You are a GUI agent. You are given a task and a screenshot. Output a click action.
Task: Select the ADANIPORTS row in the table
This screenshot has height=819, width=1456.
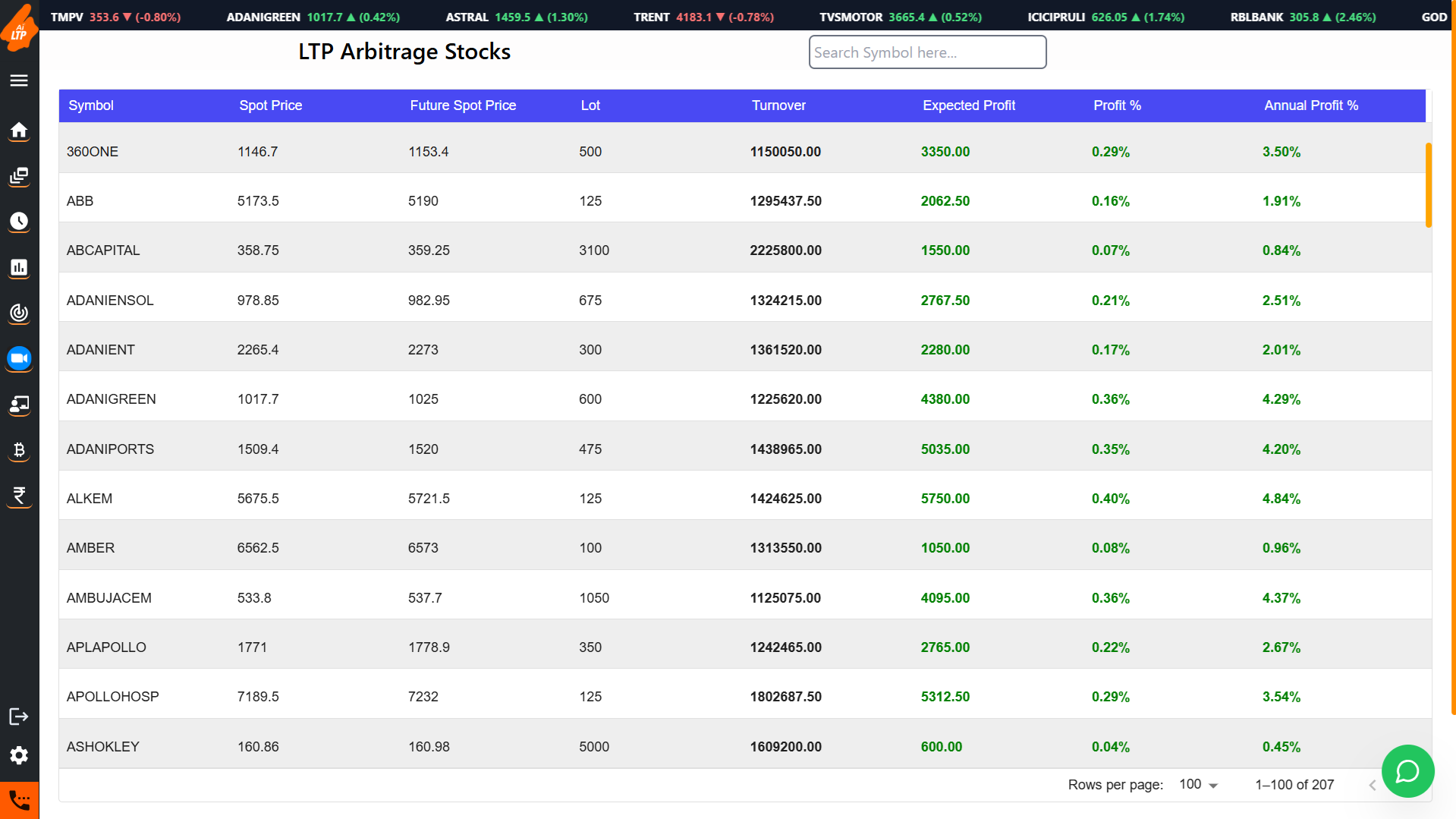click(110, 449)
